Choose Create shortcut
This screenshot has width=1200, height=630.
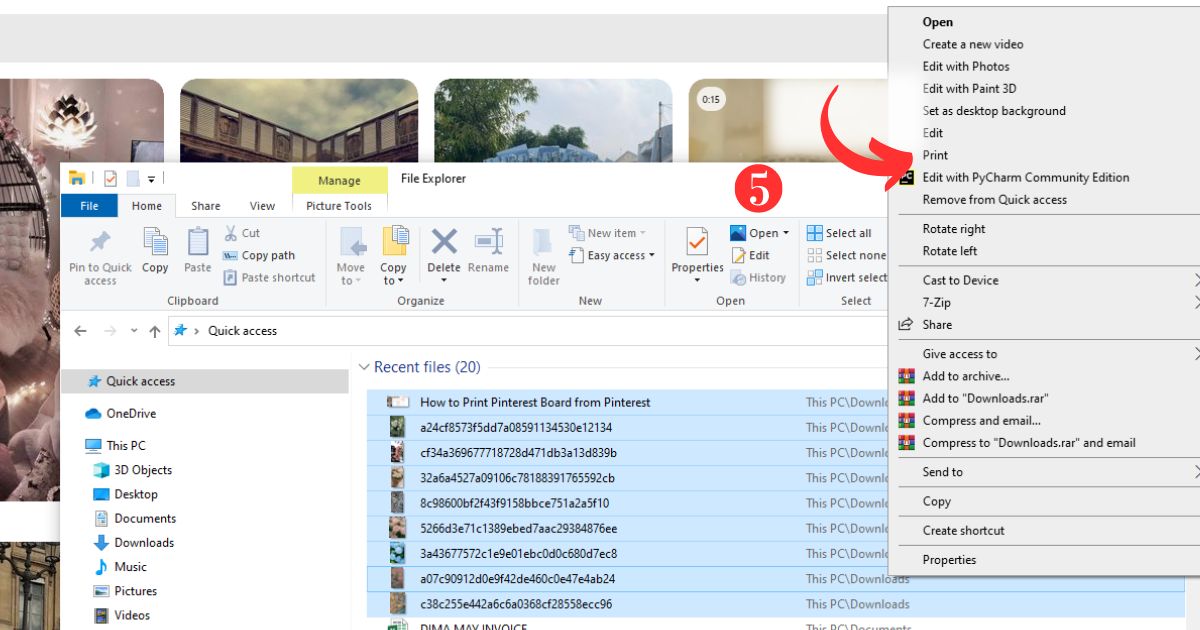(x=963, y=531)
